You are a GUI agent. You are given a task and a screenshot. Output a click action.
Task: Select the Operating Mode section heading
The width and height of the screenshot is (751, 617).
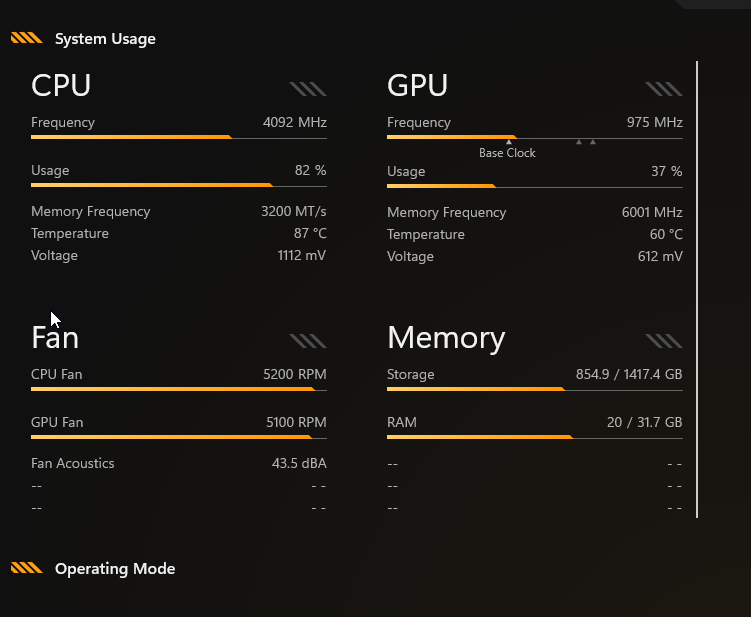[x=115, y=569]
